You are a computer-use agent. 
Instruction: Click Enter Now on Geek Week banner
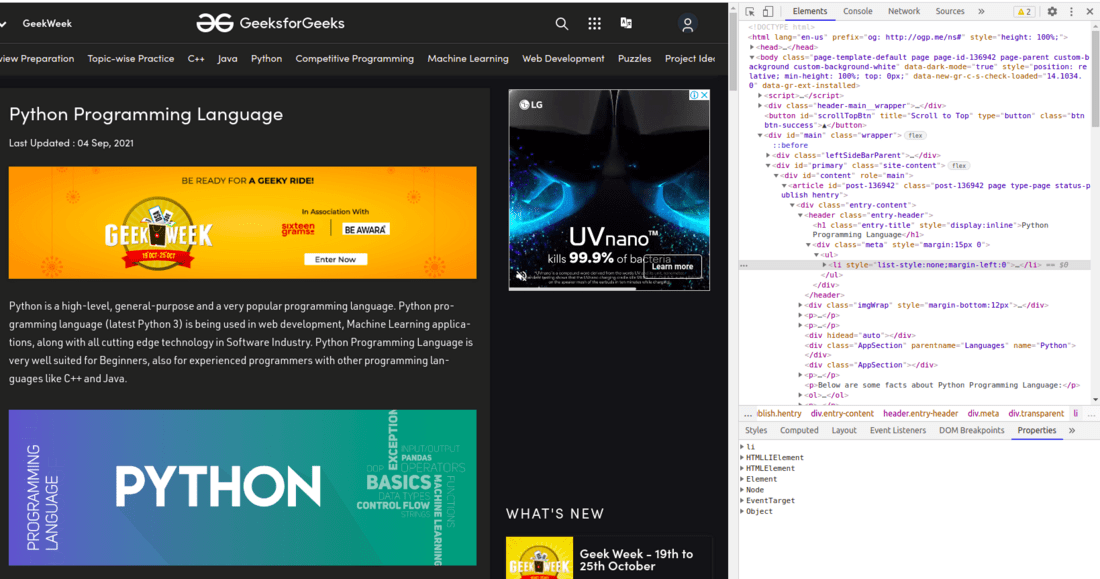(335, 259)
